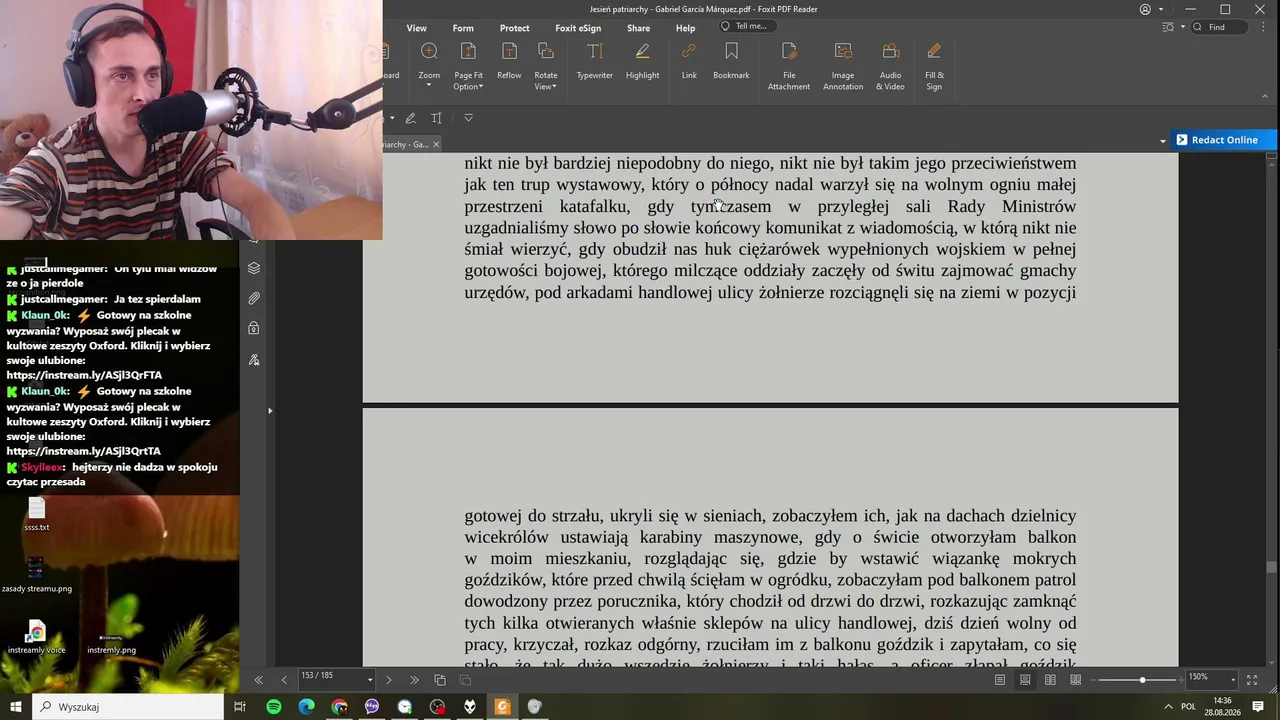Adjust the zoom slider handle
Image resolution: width=1280 pixels, height=720 pixels.
[1142, 680]
